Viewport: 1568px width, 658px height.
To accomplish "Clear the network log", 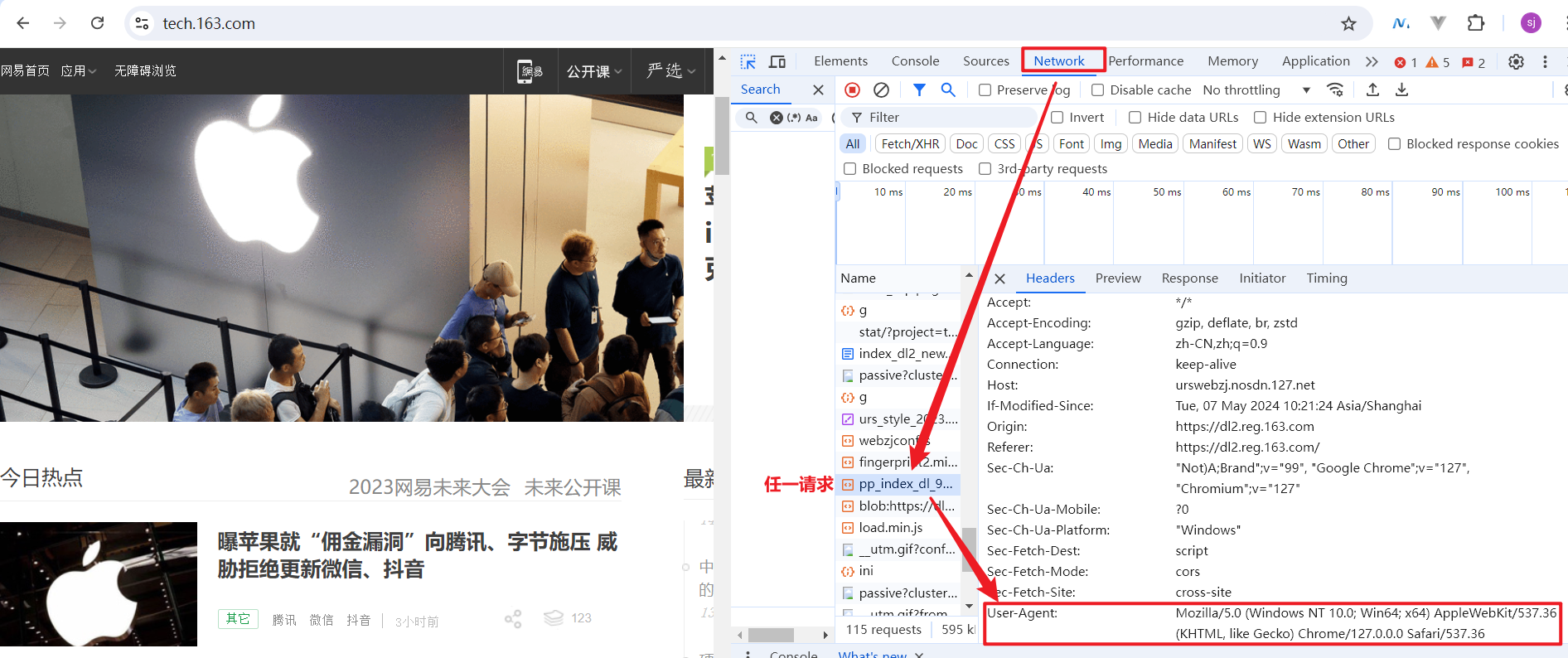I will pos(882,90).
